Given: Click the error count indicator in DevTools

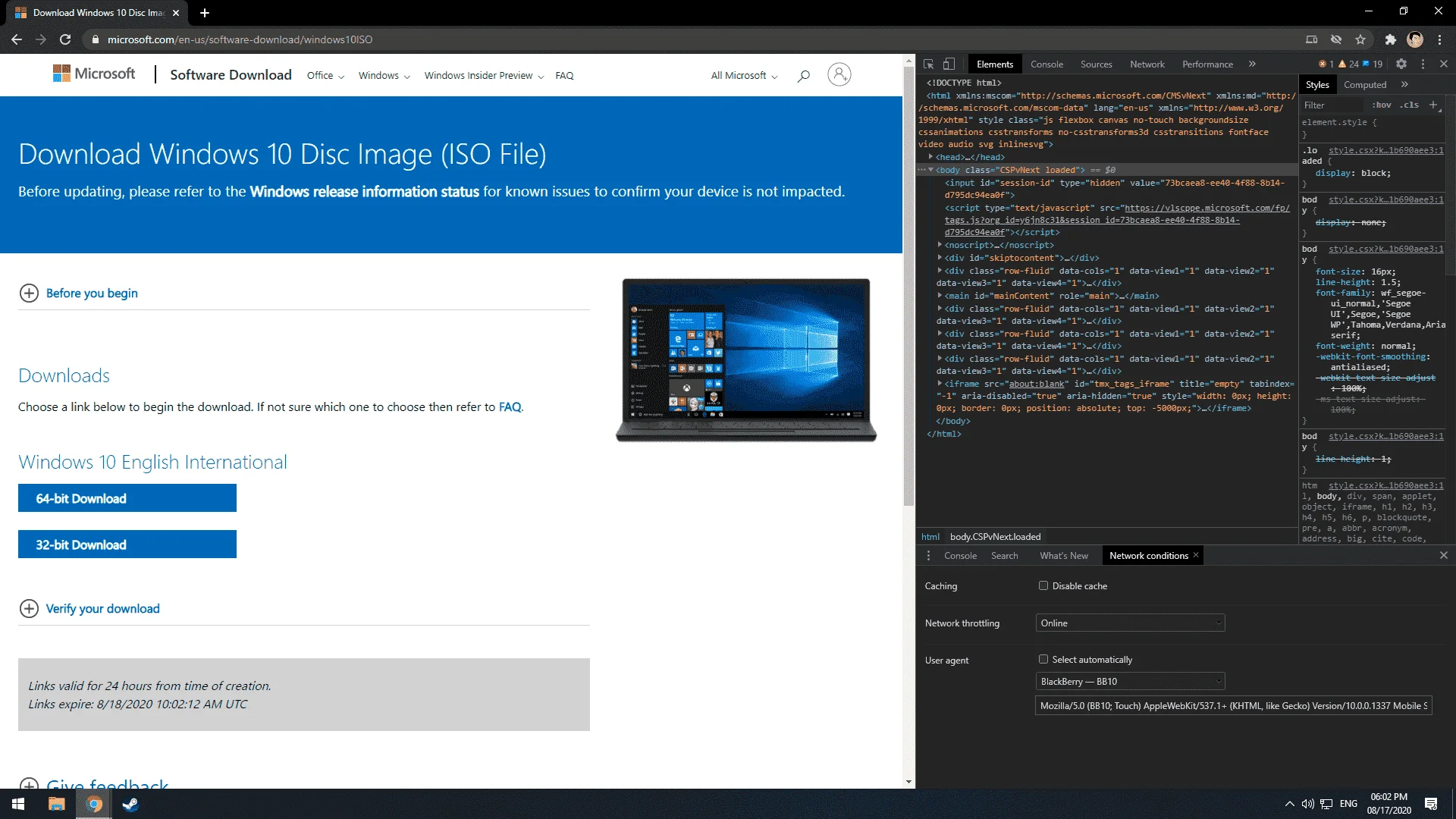Looking at the screenshot, I should pos(1326,64).
